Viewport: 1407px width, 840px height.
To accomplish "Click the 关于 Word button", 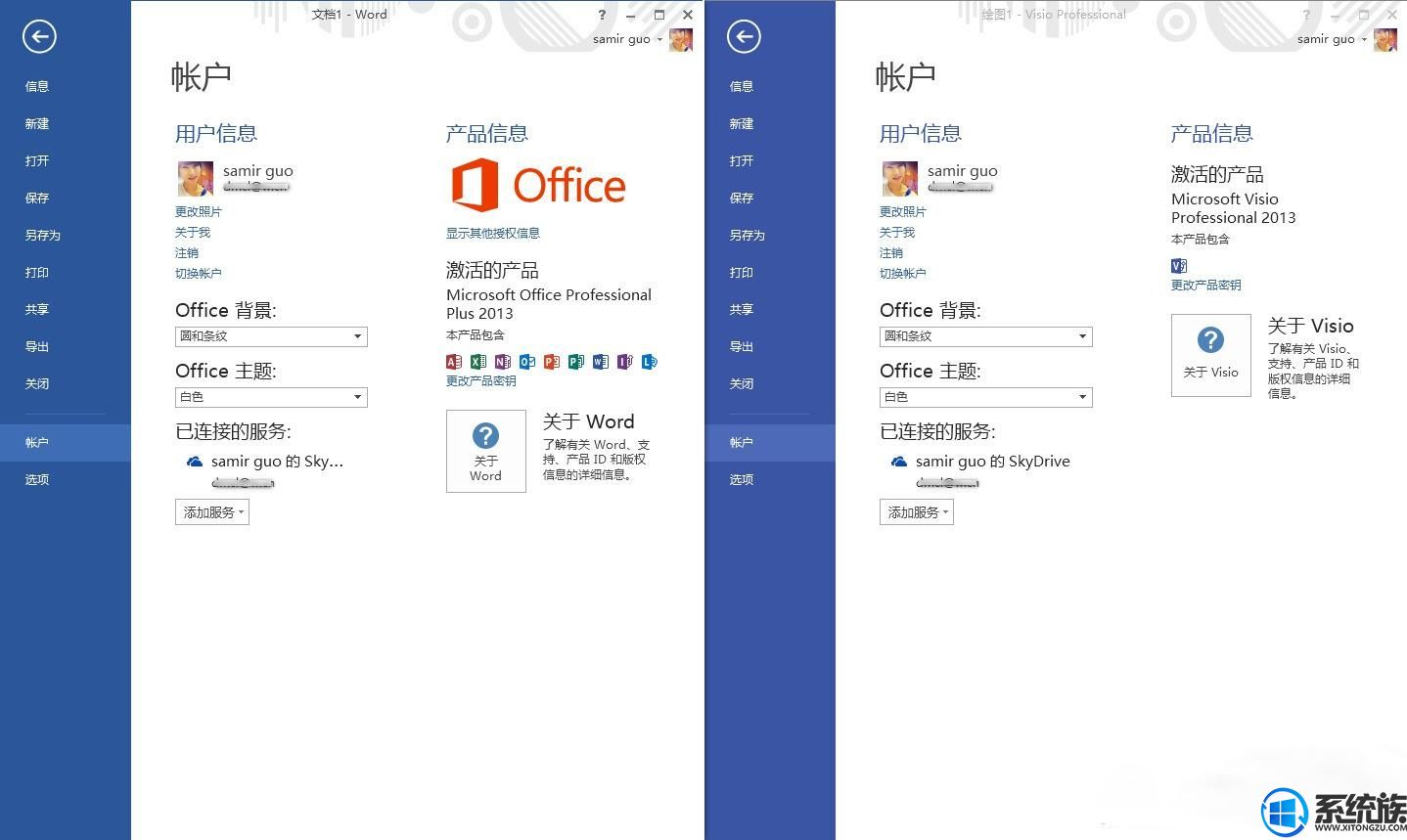I will pos(486,451).
